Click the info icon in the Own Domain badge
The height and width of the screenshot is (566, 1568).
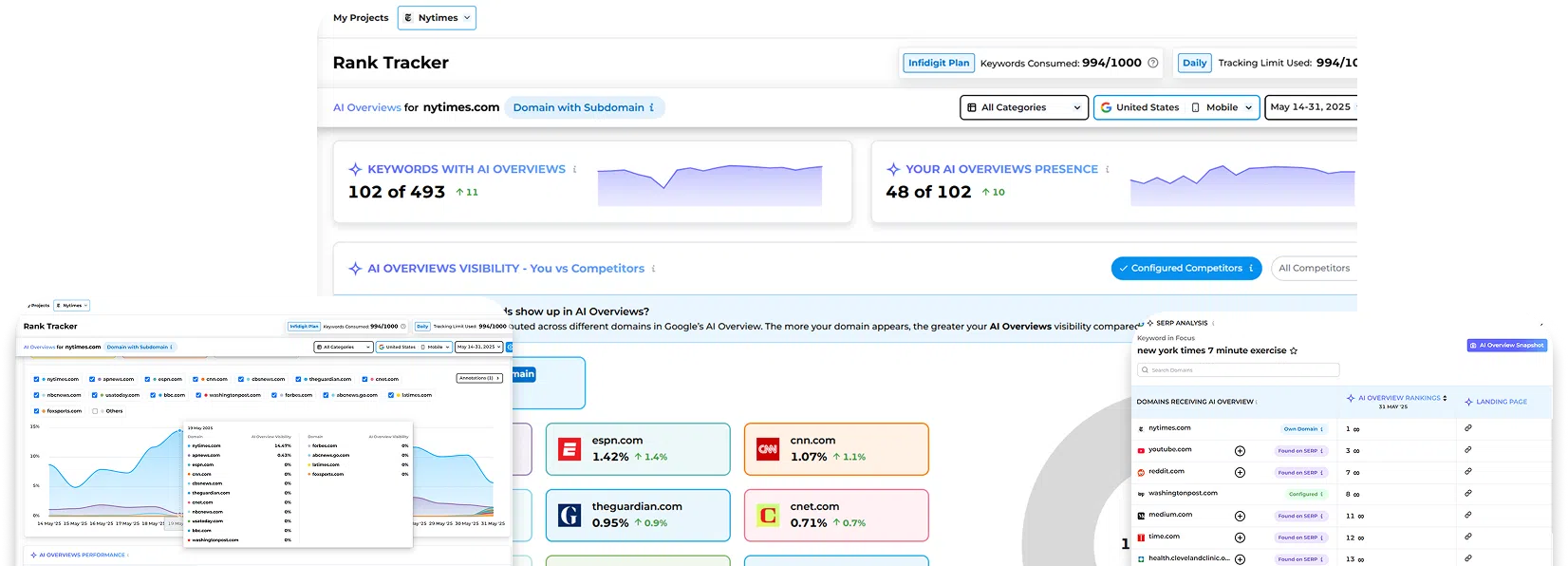click(1322, 429)
